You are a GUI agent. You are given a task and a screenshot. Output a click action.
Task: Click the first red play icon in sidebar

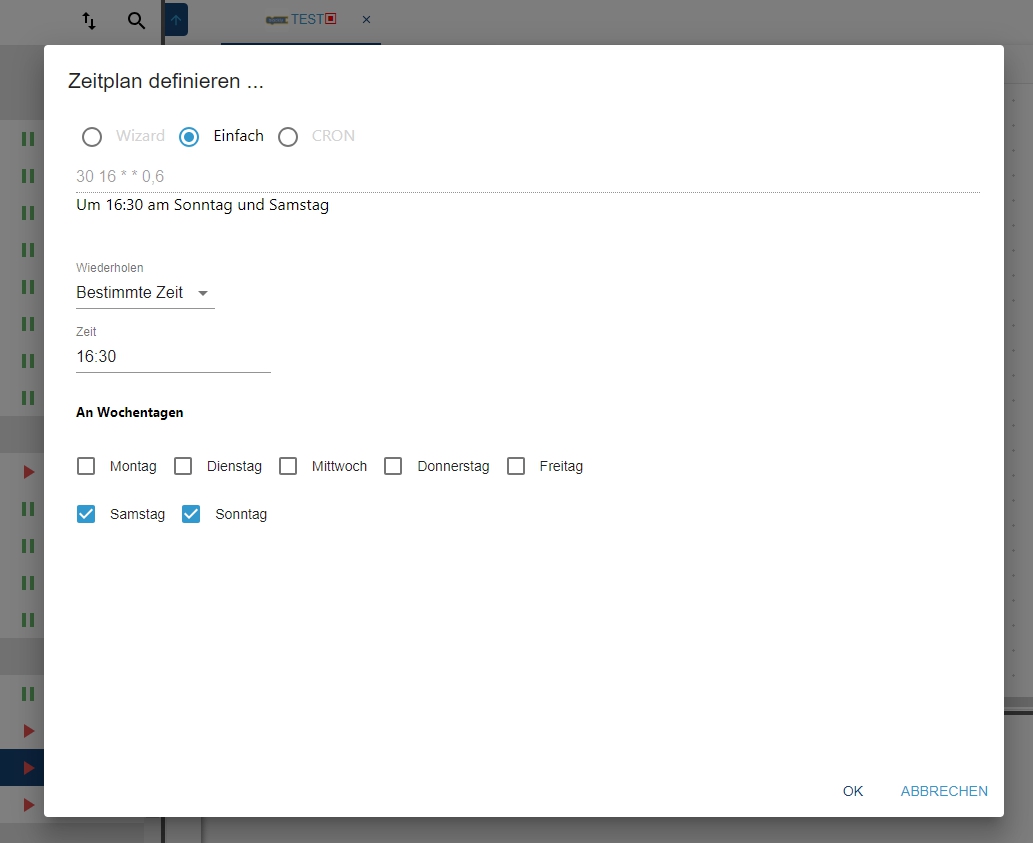pyautogui.click(x=26, y=472)
